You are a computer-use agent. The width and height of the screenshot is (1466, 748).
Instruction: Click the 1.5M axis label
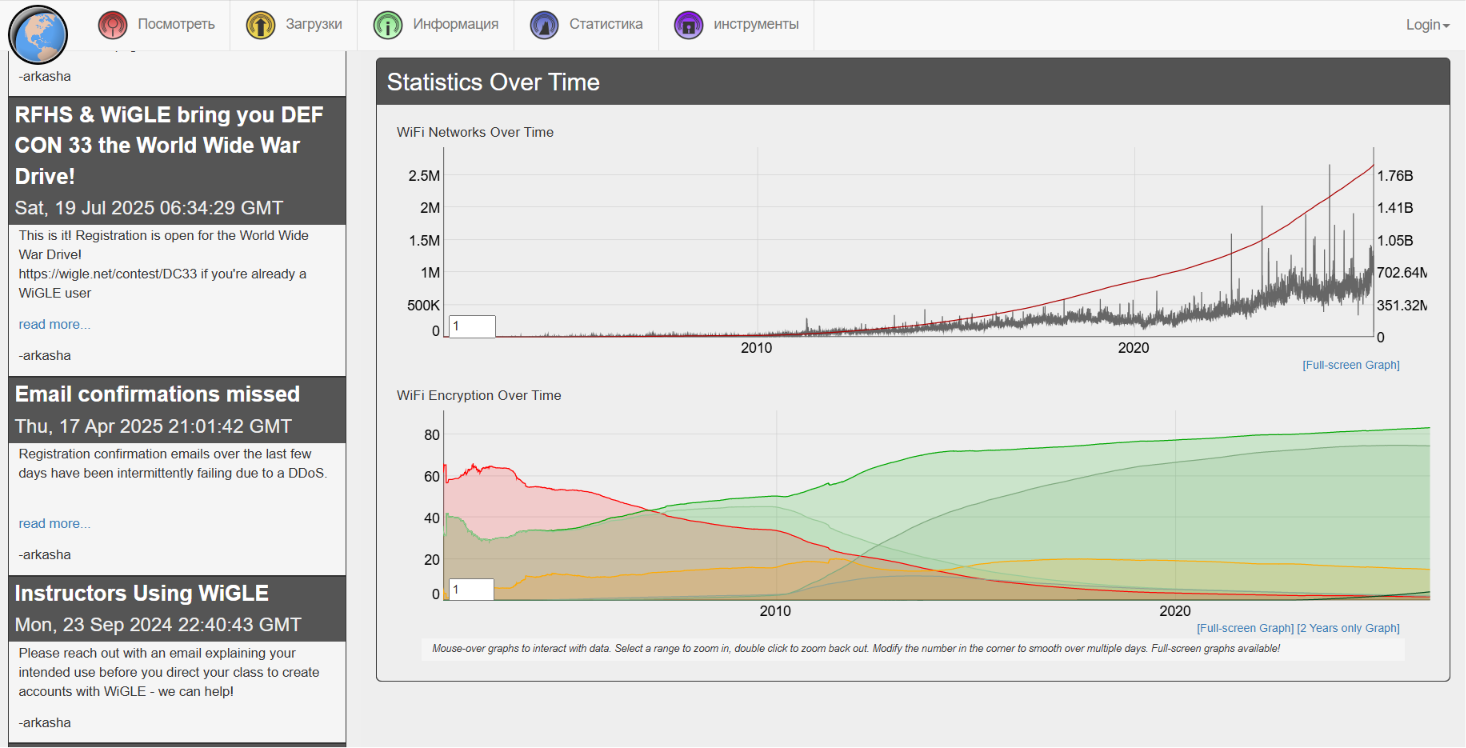coord(424,240)
